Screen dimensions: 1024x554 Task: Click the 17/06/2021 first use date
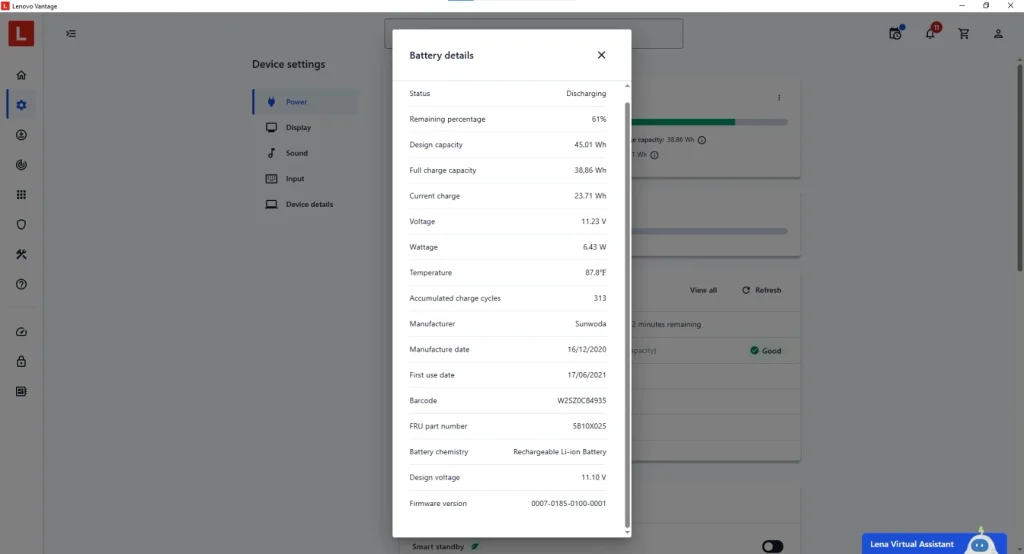586,375
